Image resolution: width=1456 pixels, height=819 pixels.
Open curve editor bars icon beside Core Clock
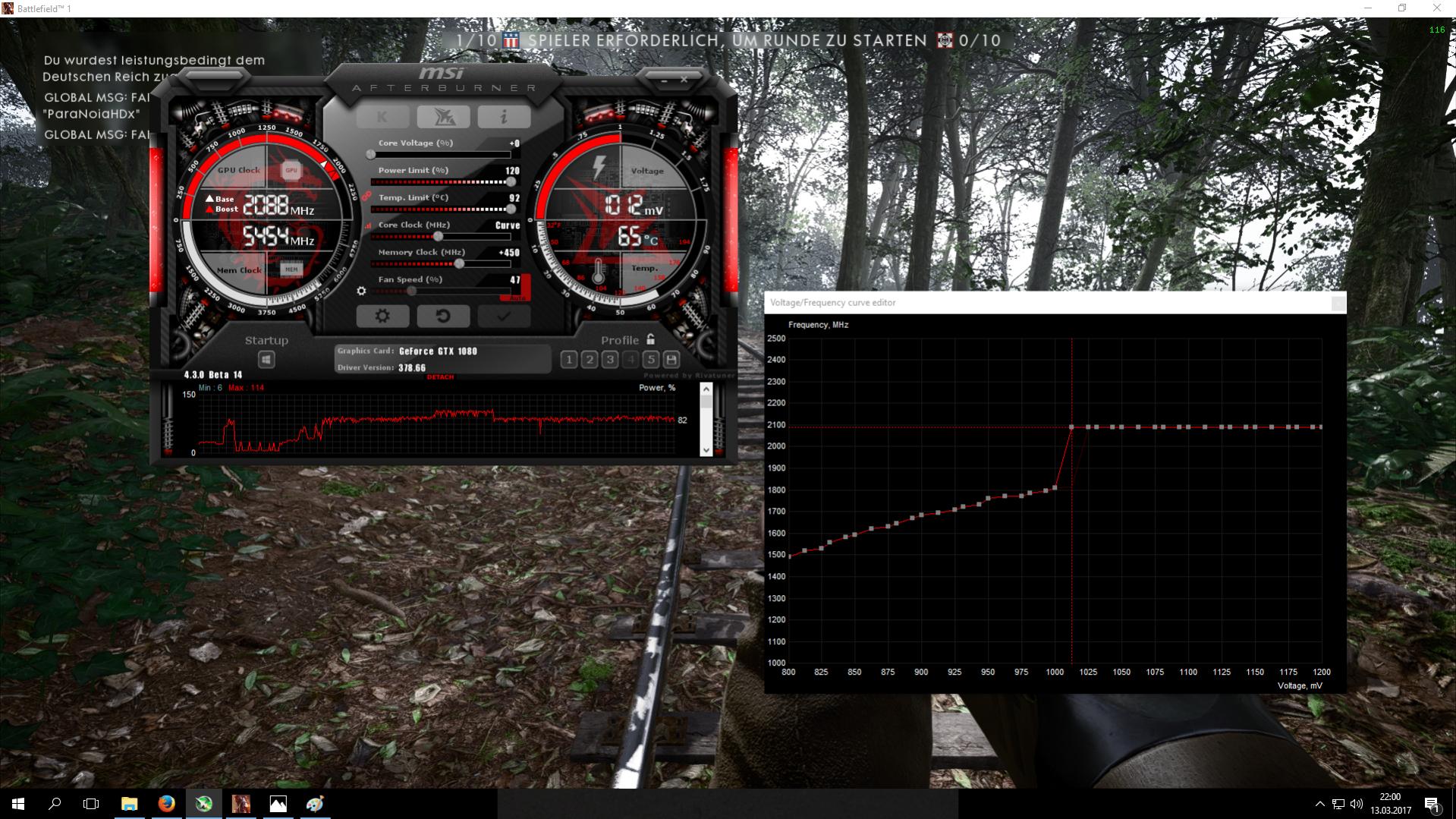(368, 225)
